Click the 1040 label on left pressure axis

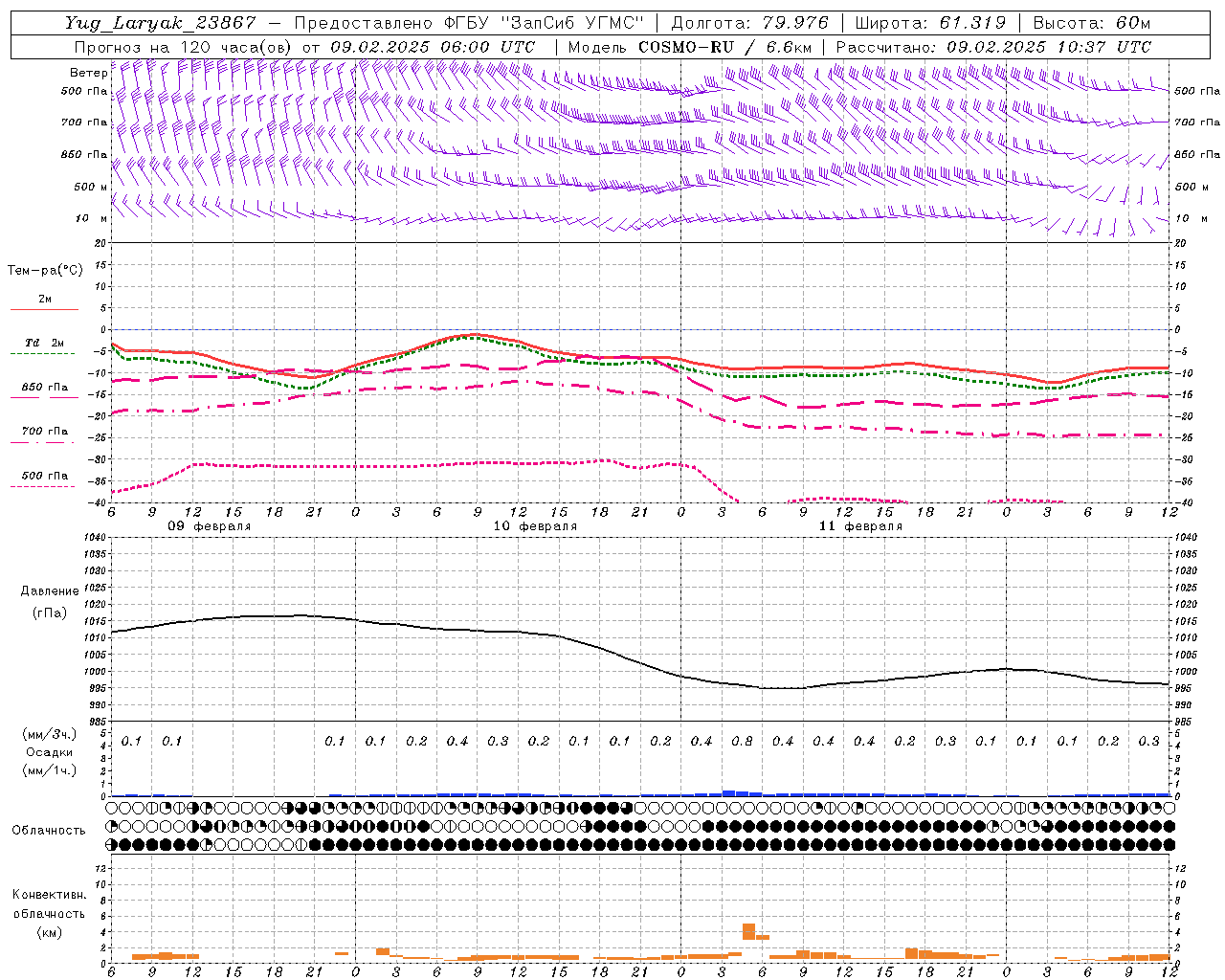point(94,537)
